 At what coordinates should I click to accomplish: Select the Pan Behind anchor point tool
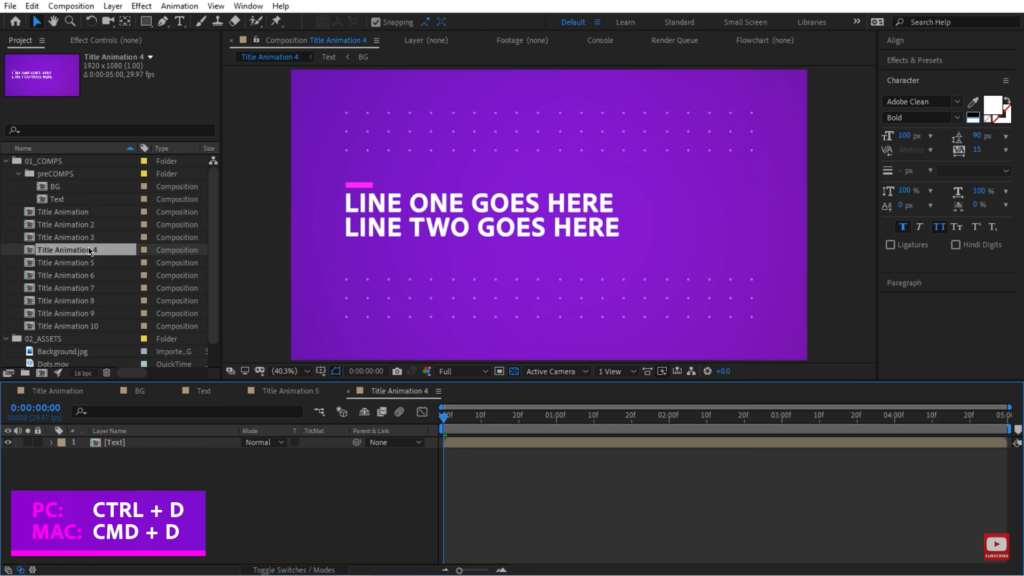125,22
